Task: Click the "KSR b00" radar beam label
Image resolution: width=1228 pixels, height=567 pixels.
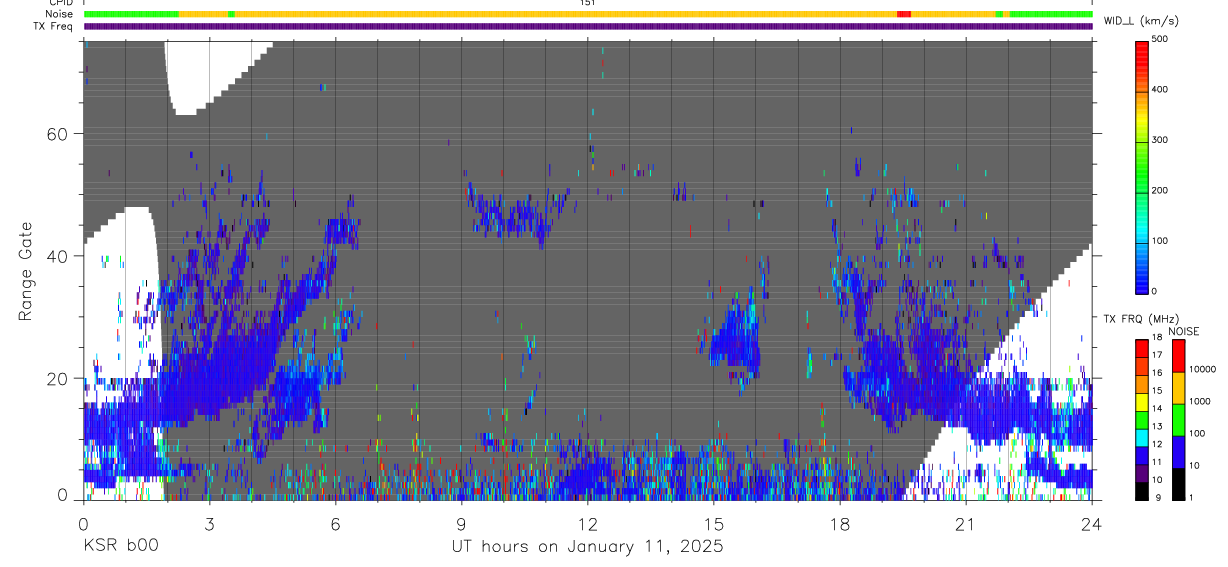Action: pos(121,547)
